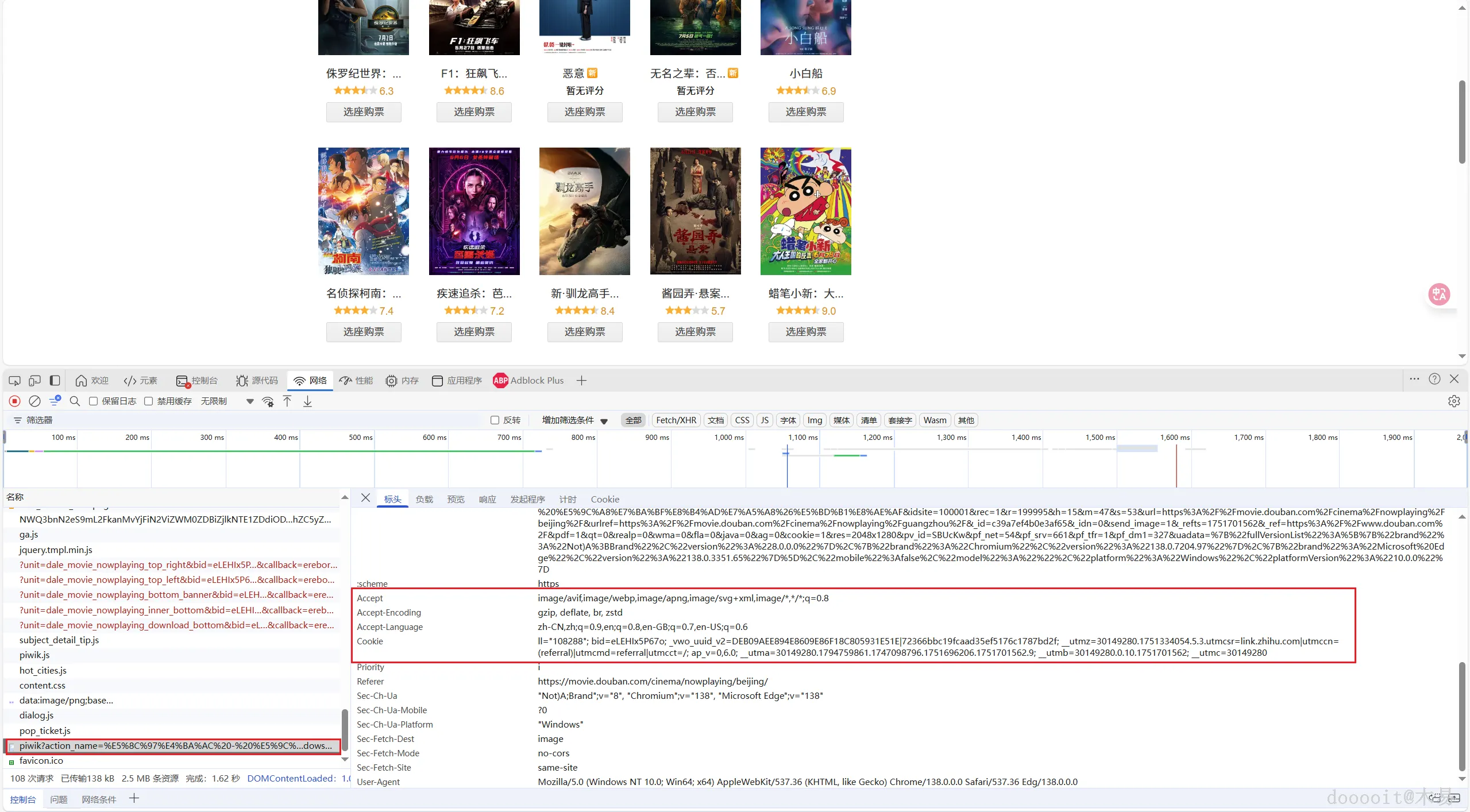
Task: Toggle device emulation icon
Action: pos(34,380)
